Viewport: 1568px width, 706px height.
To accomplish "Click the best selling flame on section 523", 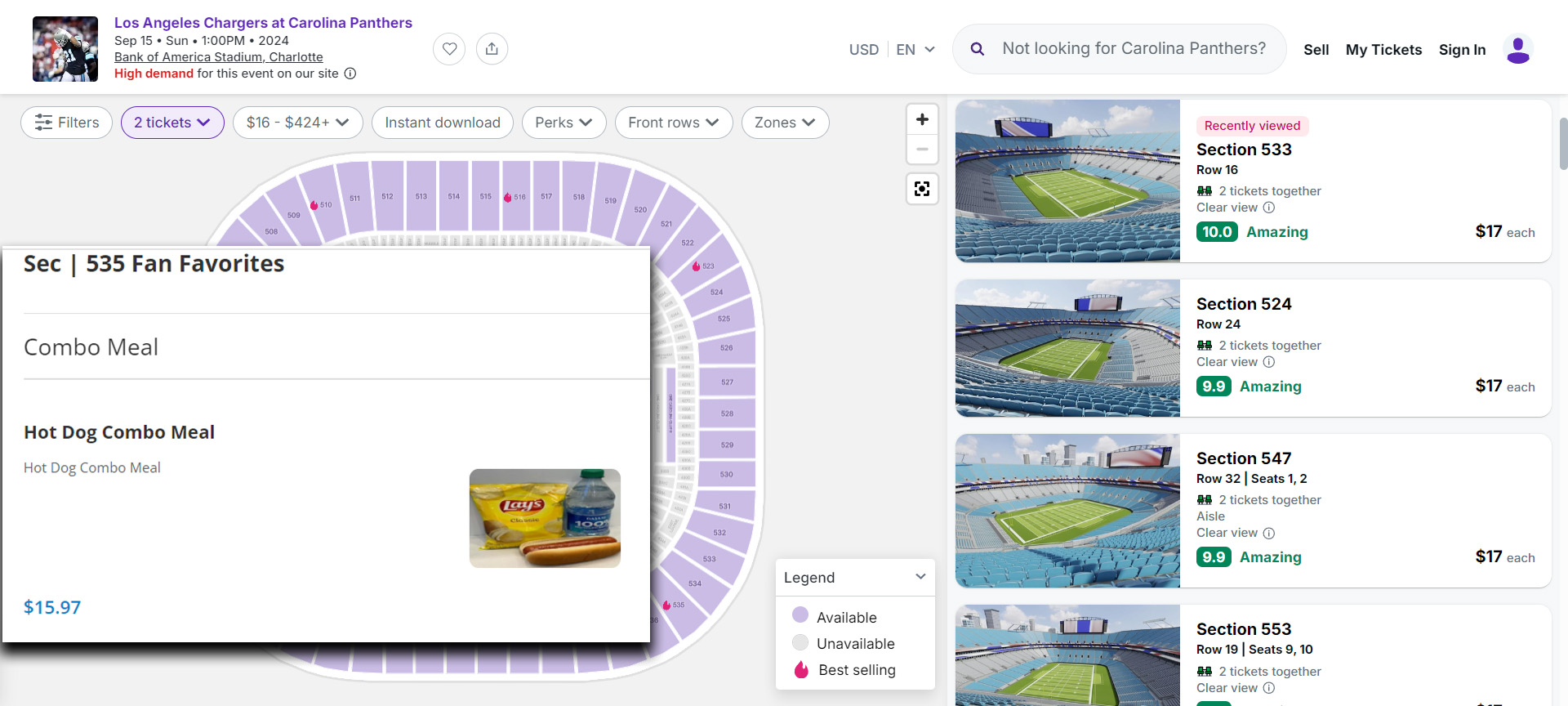I will 696,266.
